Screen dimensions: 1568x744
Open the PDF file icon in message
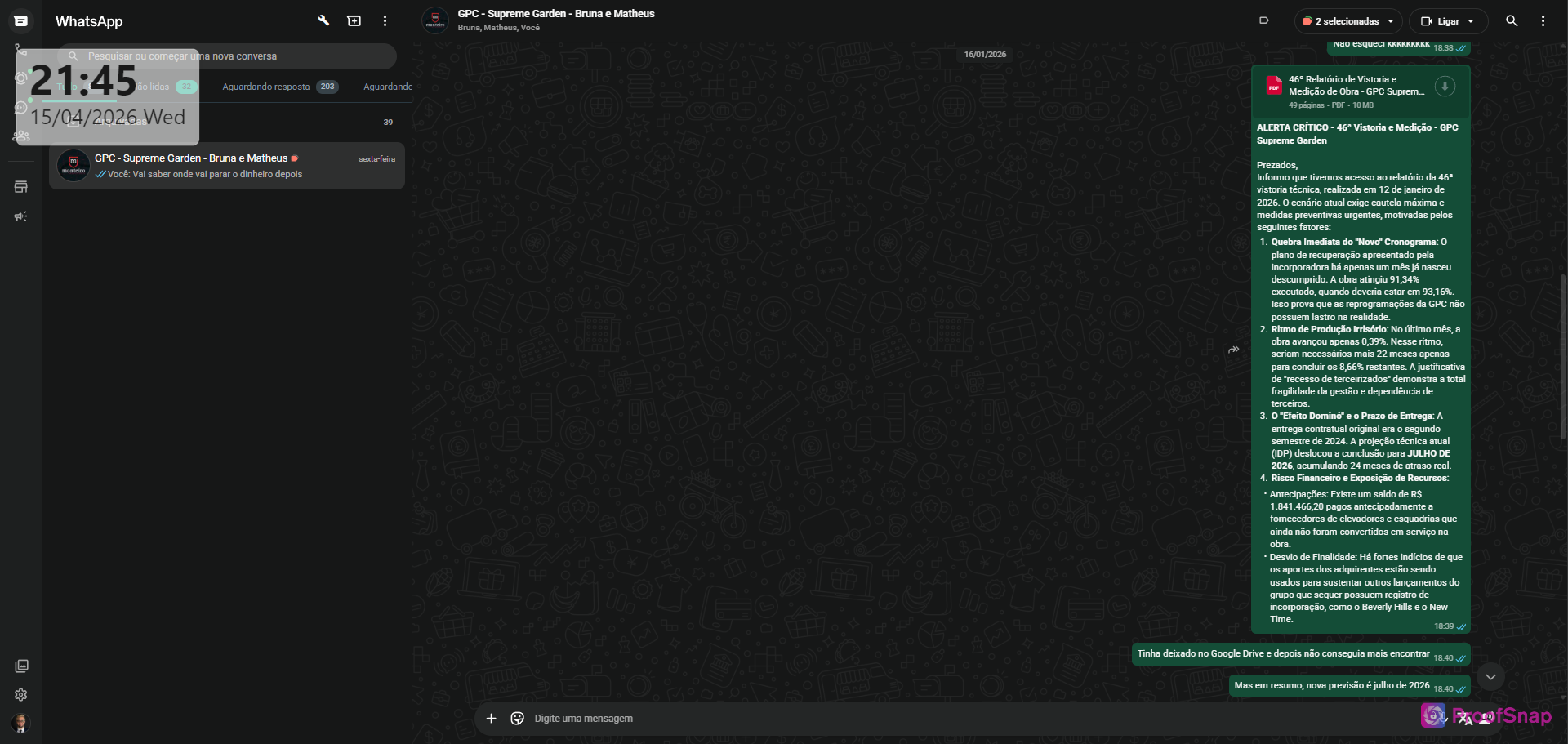(x=1274, y=86)
